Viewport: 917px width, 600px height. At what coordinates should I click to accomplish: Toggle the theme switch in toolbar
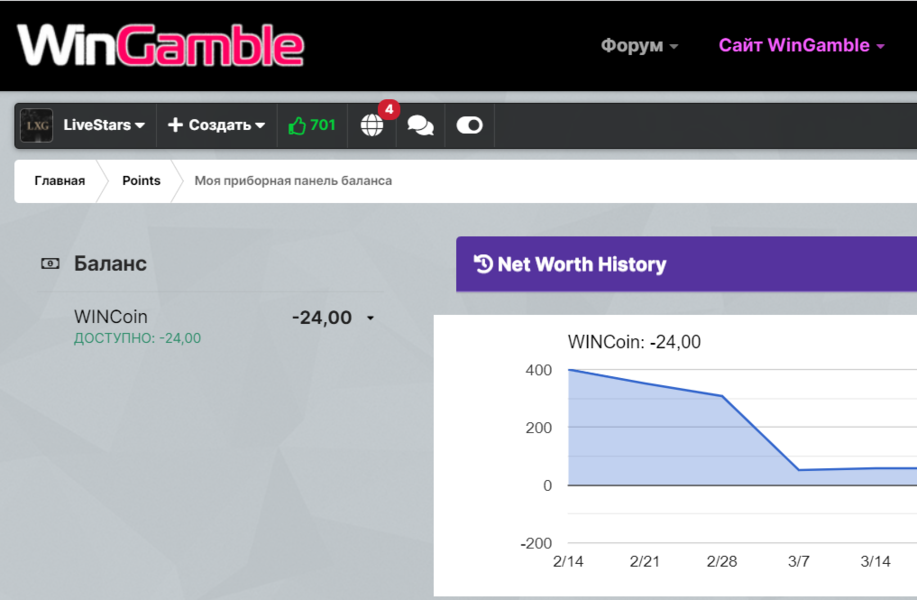point(469,125)
